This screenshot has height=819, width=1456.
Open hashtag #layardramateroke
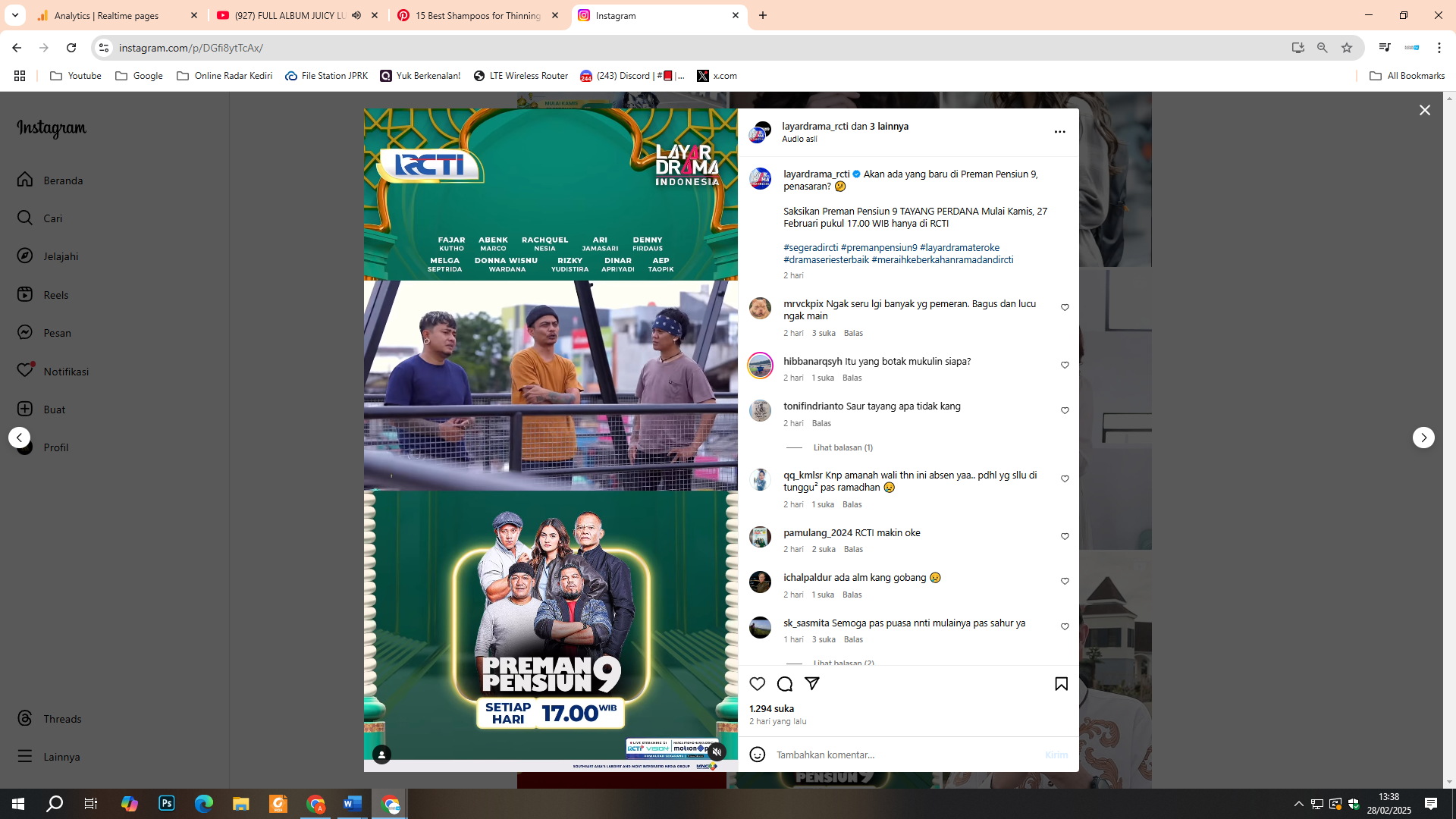[959, 248]
